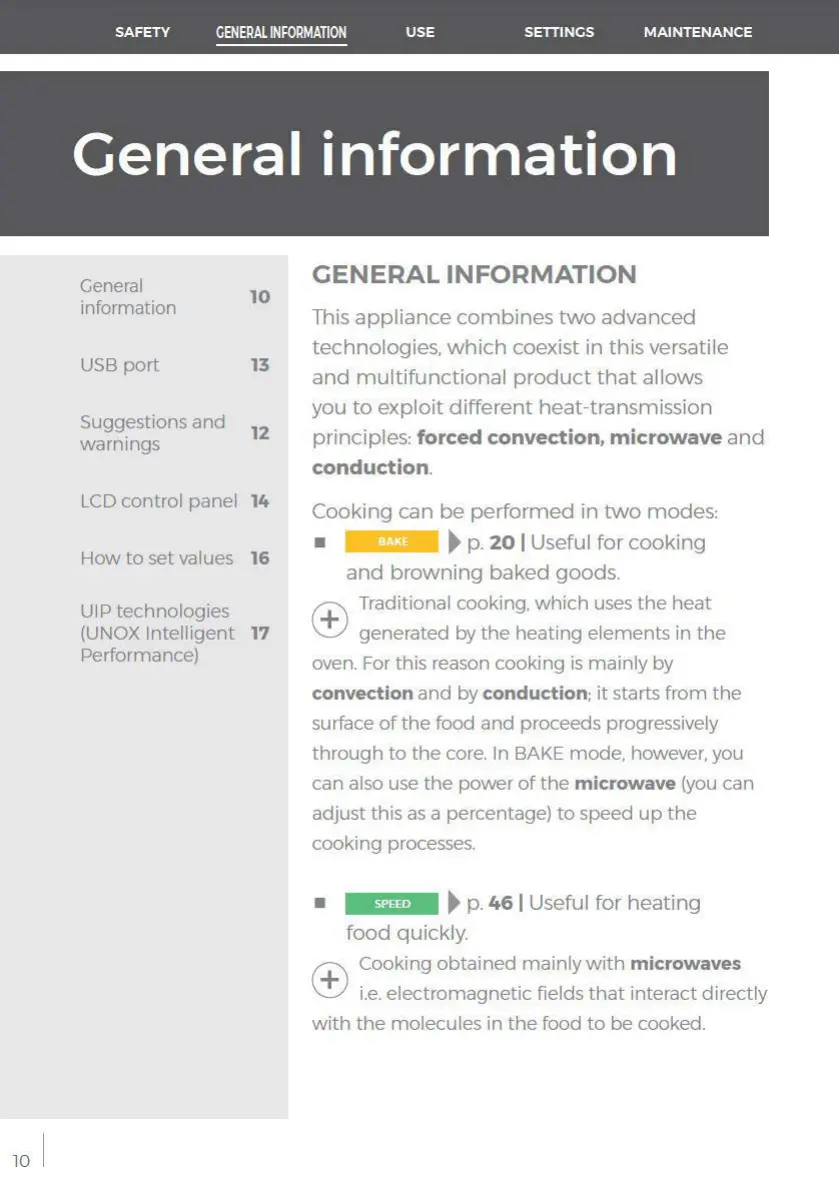Click the arrow icon after SPEED label
Viewport: 839px width, 1191px height.
click(454, 902)
